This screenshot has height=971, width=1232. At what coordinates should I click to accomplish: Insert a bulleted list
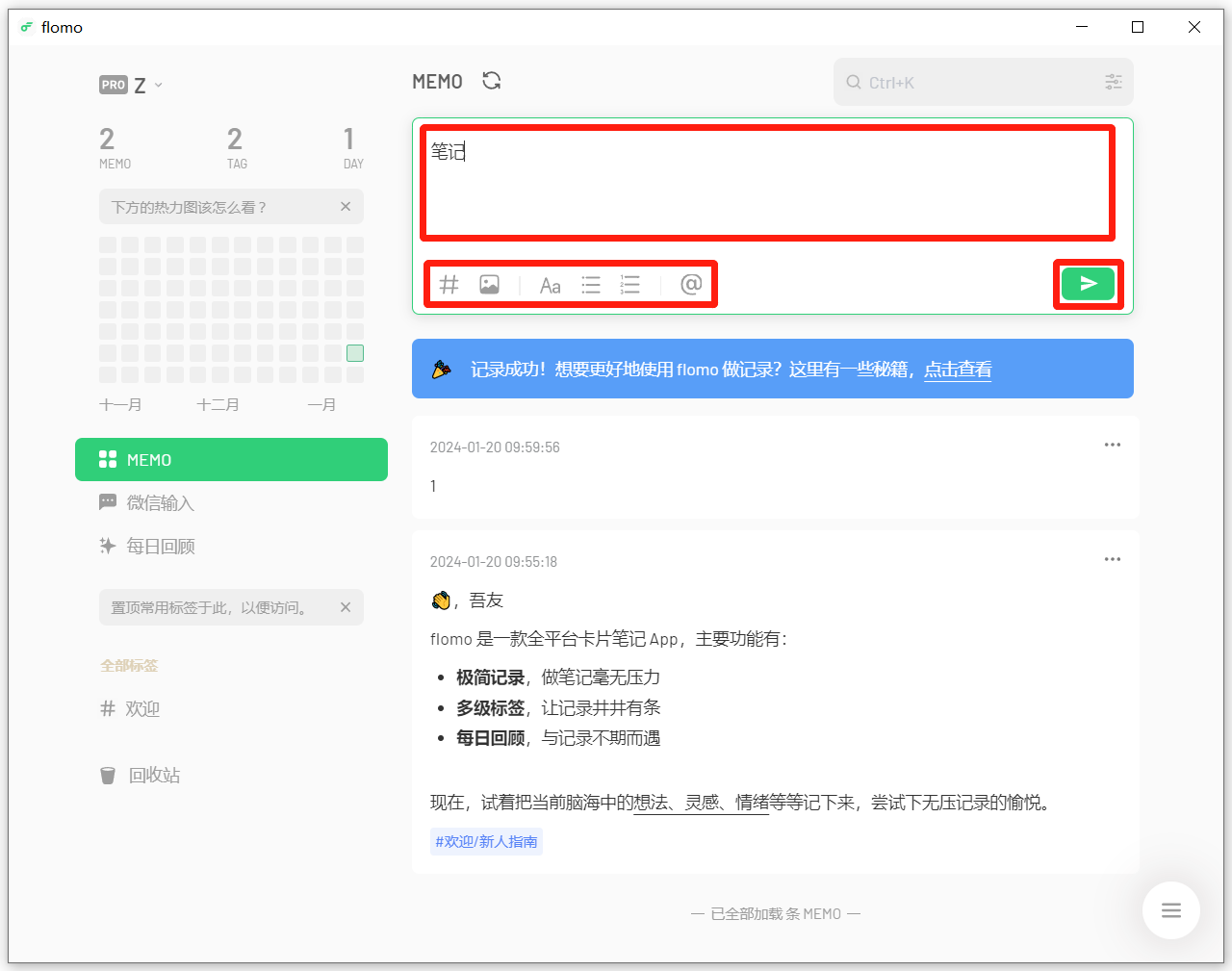tap(591, 285)
